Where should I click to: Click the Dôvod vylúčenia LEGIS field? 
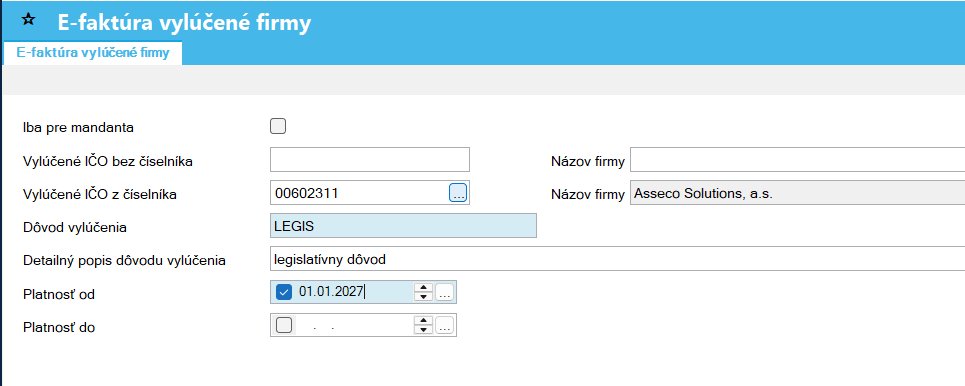[403, 225]
